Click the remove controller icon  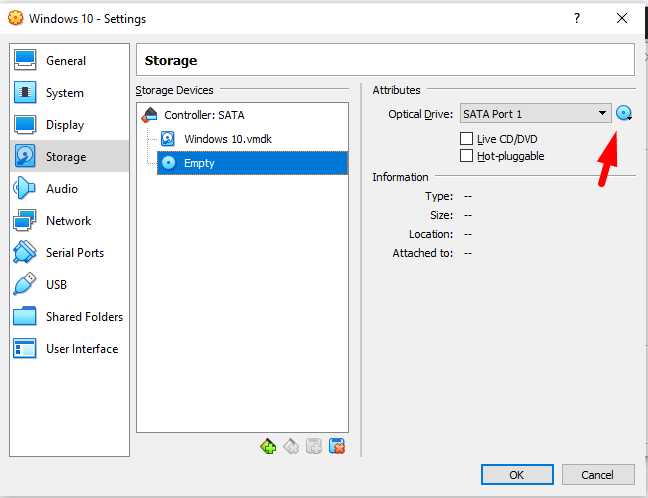coord(290,446)
